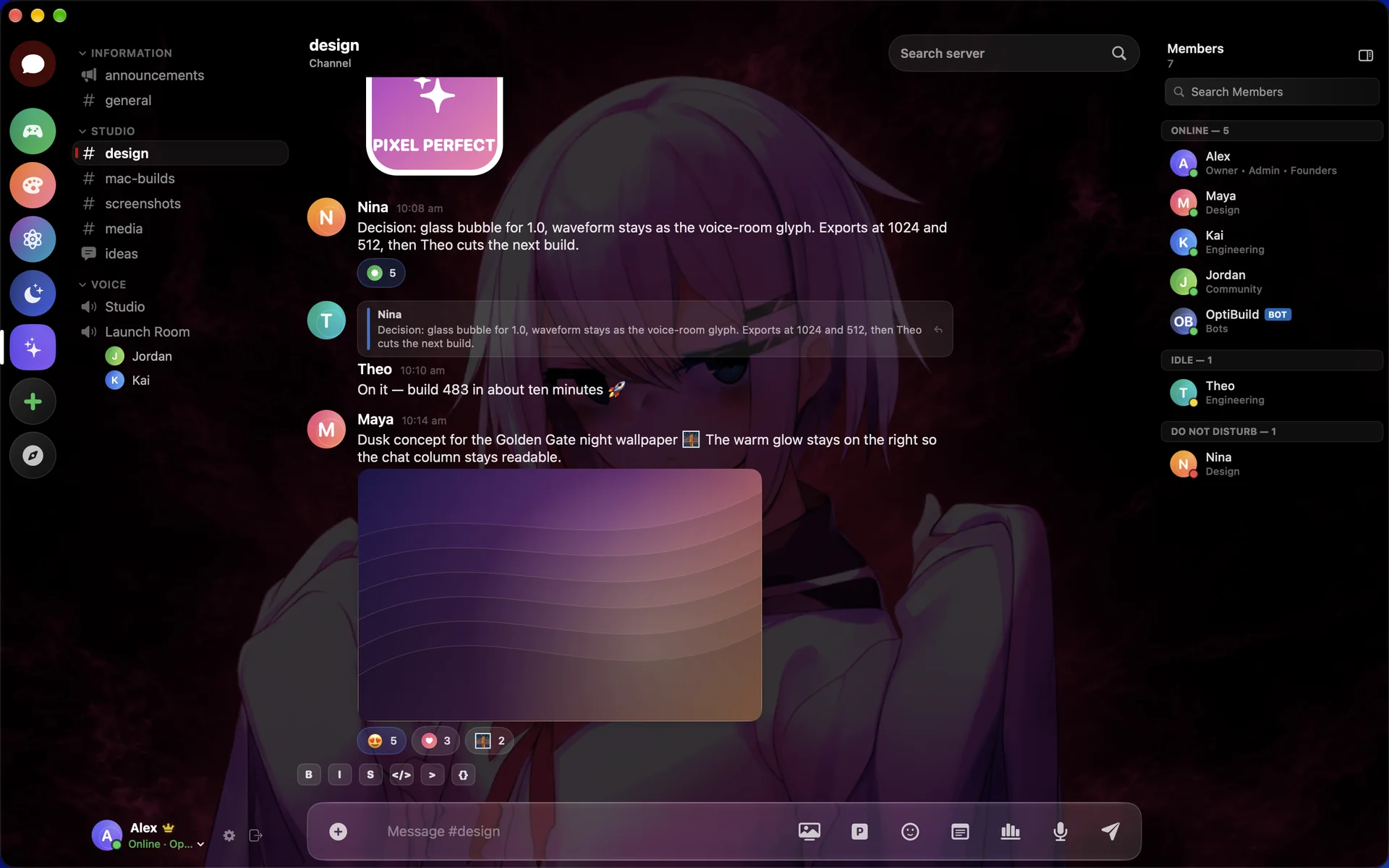The image size is (1389, 868).
Task: Collapse the STUDIO category
Action: [x=107, y=131]
